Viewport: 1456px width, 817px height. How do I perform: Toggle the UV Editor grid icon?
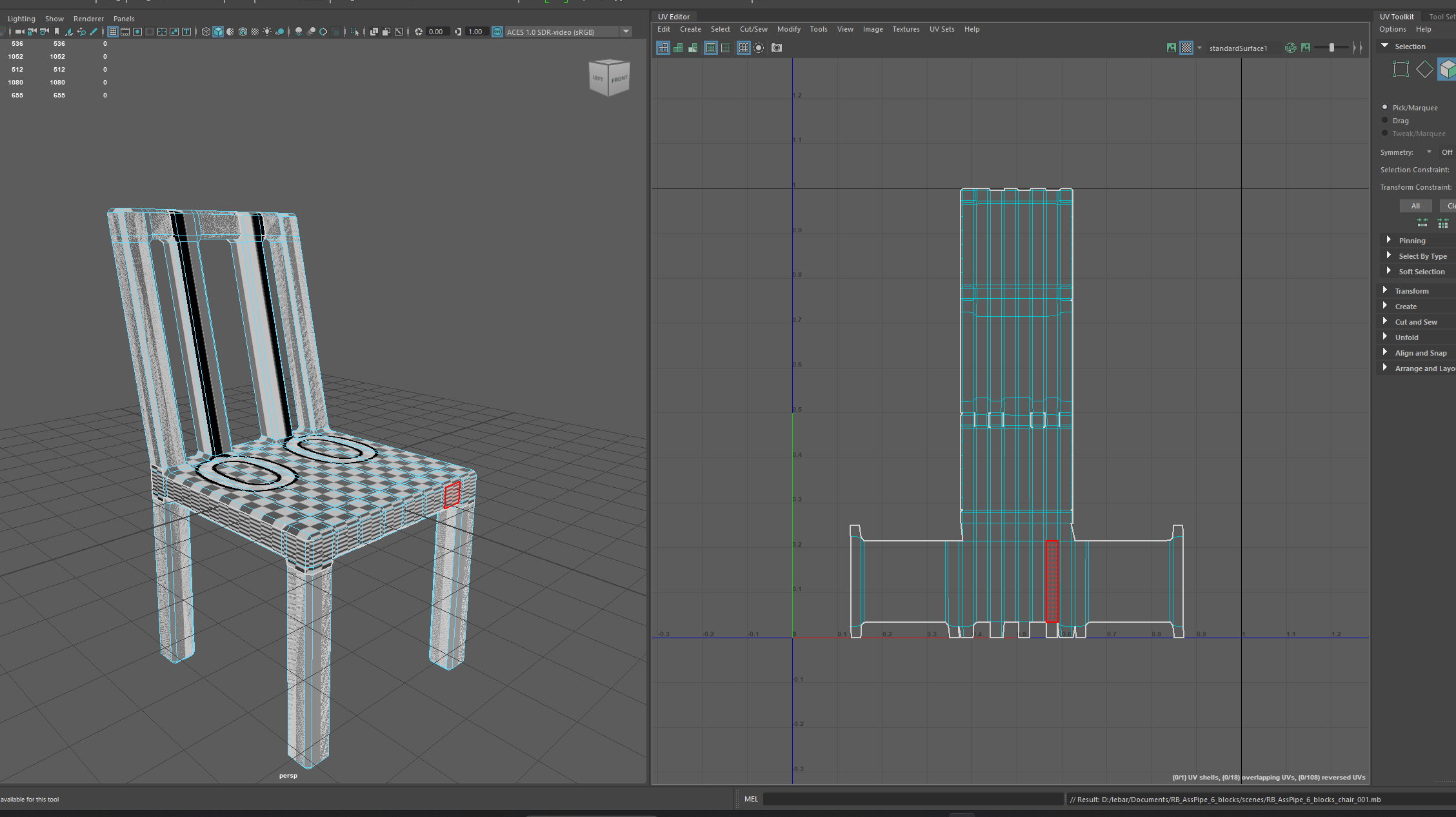coord(743,48)
